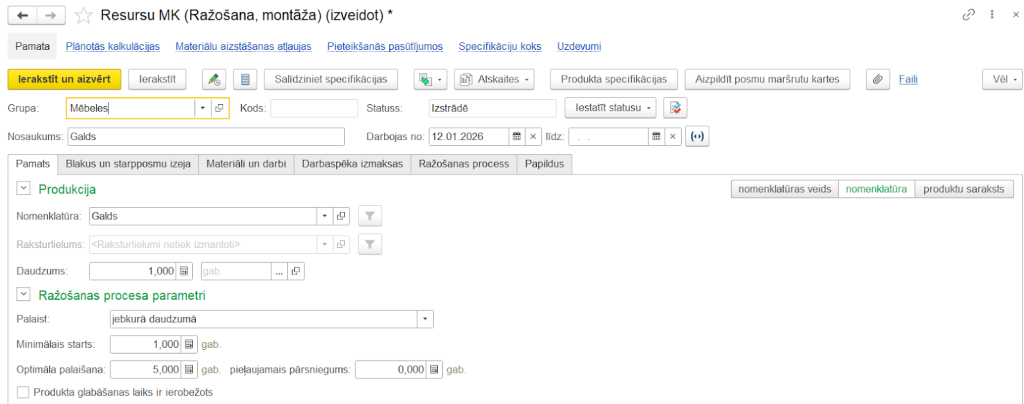Click the filter icon next to Nomenklatūra
Screen dimensions: 1024x404
[x=369, y=215]
